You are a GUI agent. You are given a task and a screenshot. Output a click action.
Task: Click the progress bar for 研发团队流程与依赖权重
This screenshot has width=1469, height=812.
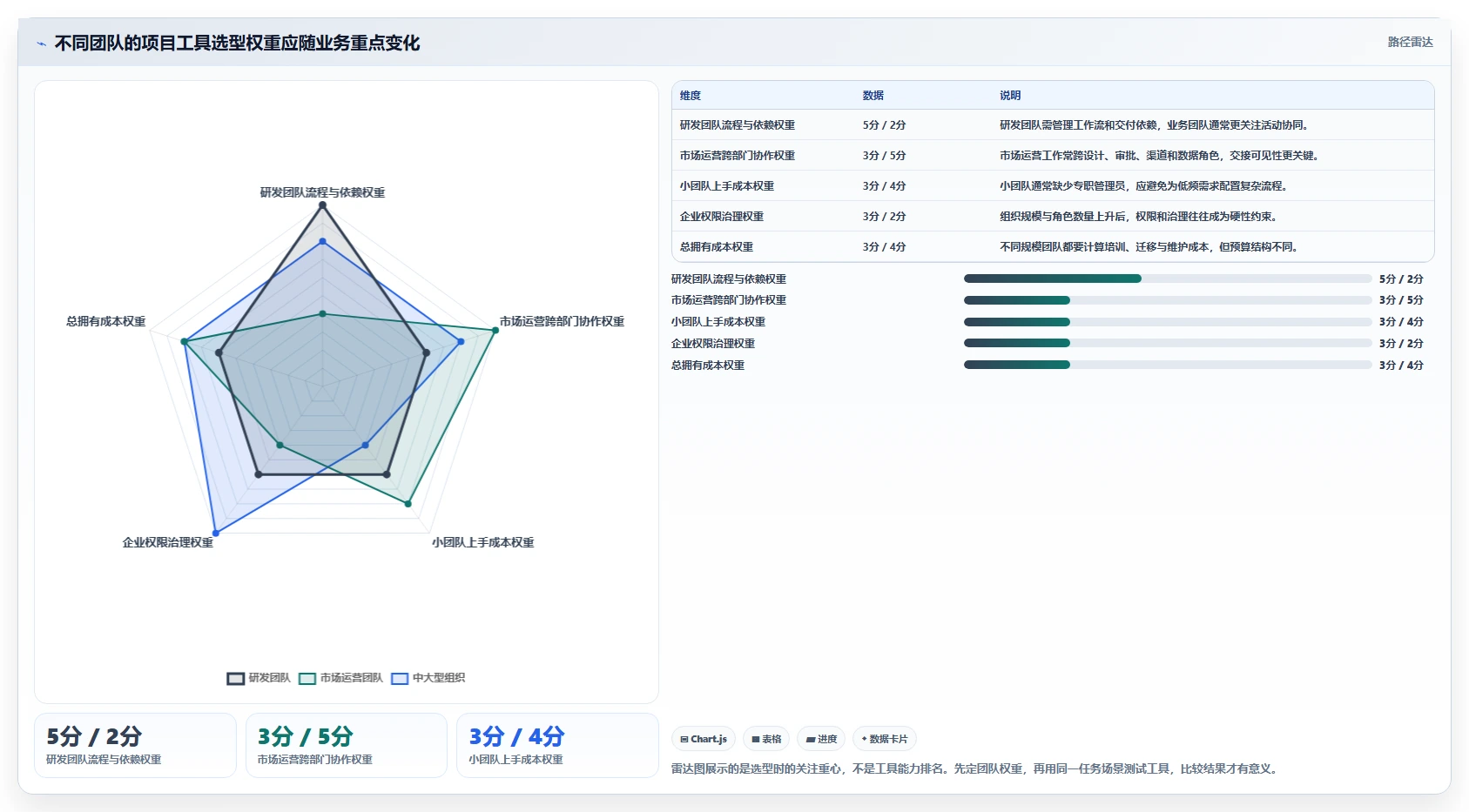coord(1168,278)
